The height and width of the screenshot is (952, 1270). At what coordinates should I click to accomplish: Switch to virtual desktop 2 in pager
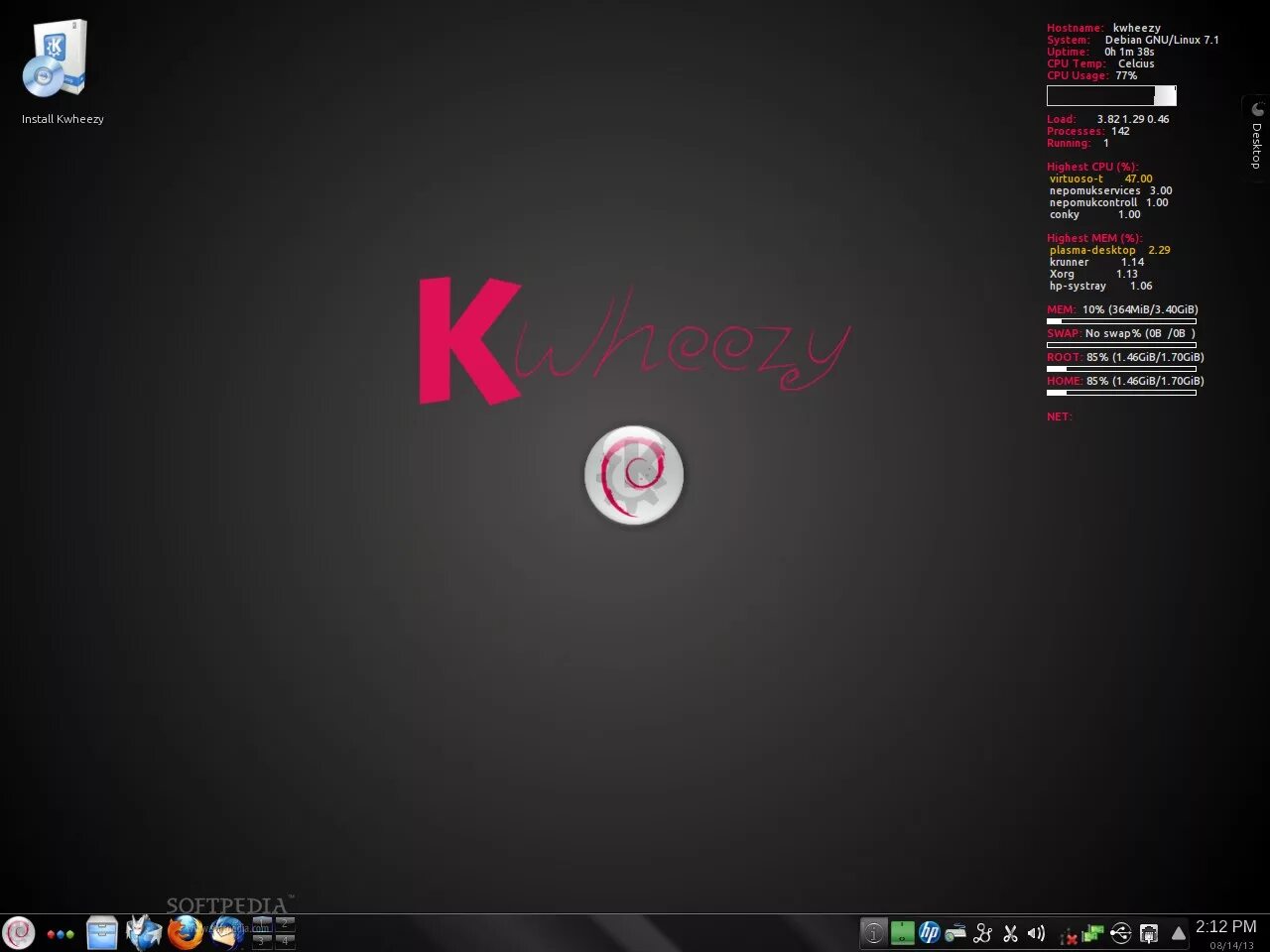tap(285, 924)
